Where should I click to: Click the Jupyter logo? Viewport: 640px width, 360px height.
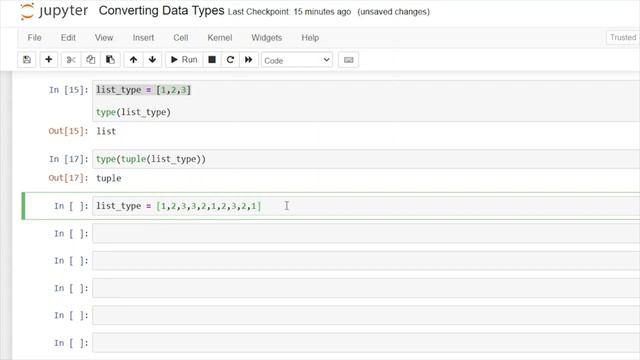click(54, 11)
